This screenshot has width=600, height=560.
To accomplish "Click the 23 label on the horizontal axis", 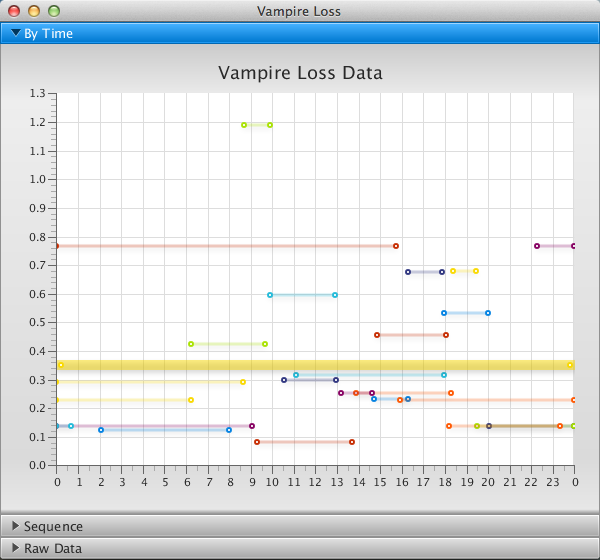I will 553,482.
